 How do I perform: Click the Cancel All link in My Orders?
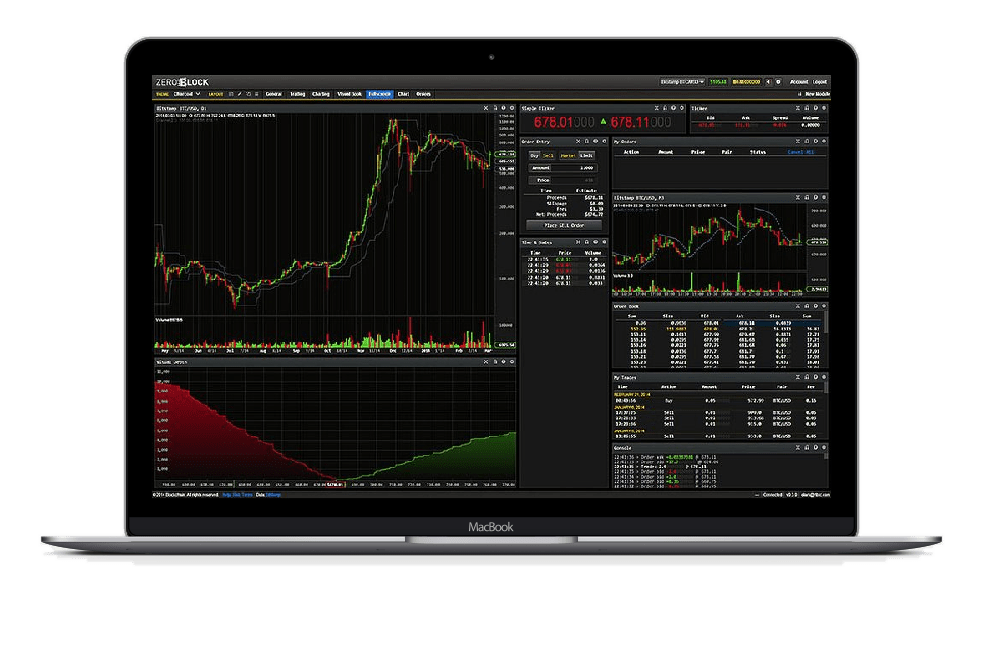click(800, 152)
